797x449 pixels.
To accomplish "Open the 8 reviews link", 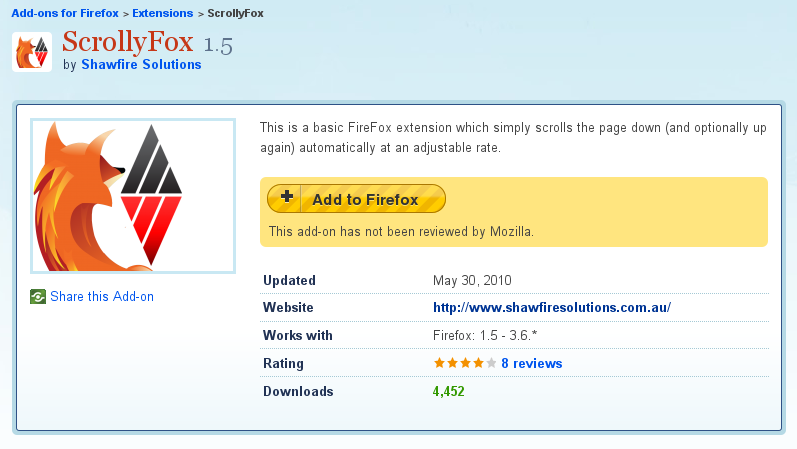I will coord(532,364).
